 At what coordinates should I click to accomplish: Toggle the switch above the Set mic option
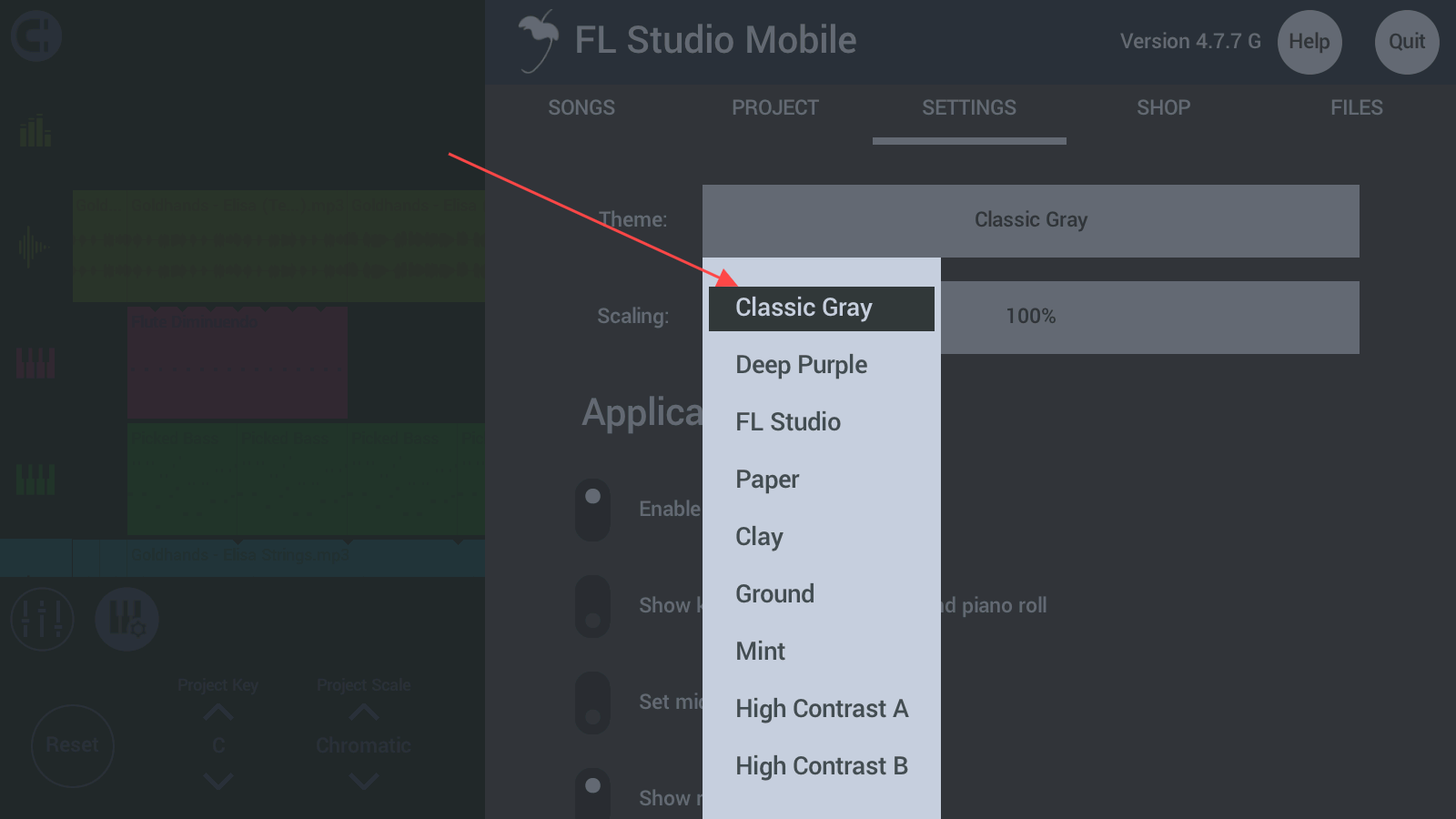pos(592,606)
